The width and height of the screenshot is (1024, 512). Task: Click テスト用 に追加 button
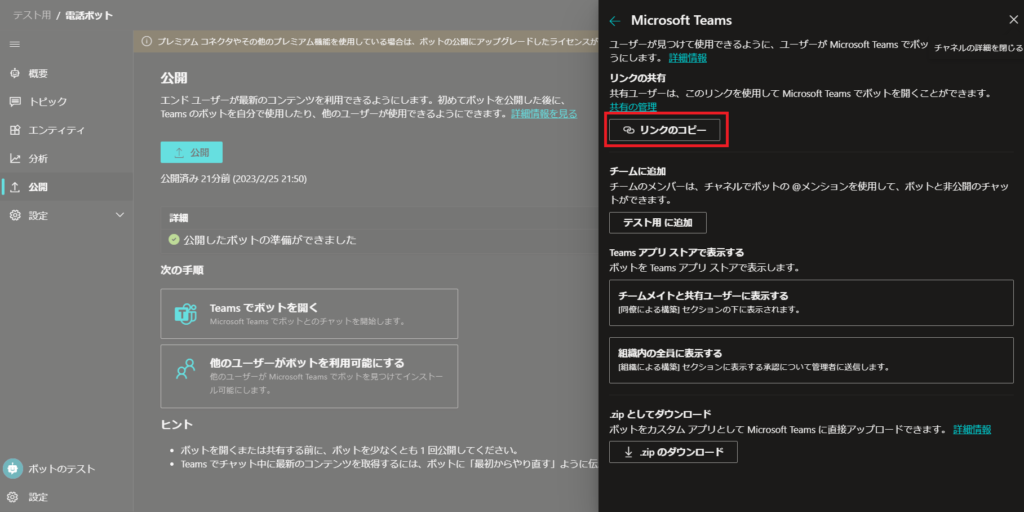[658, 223]
